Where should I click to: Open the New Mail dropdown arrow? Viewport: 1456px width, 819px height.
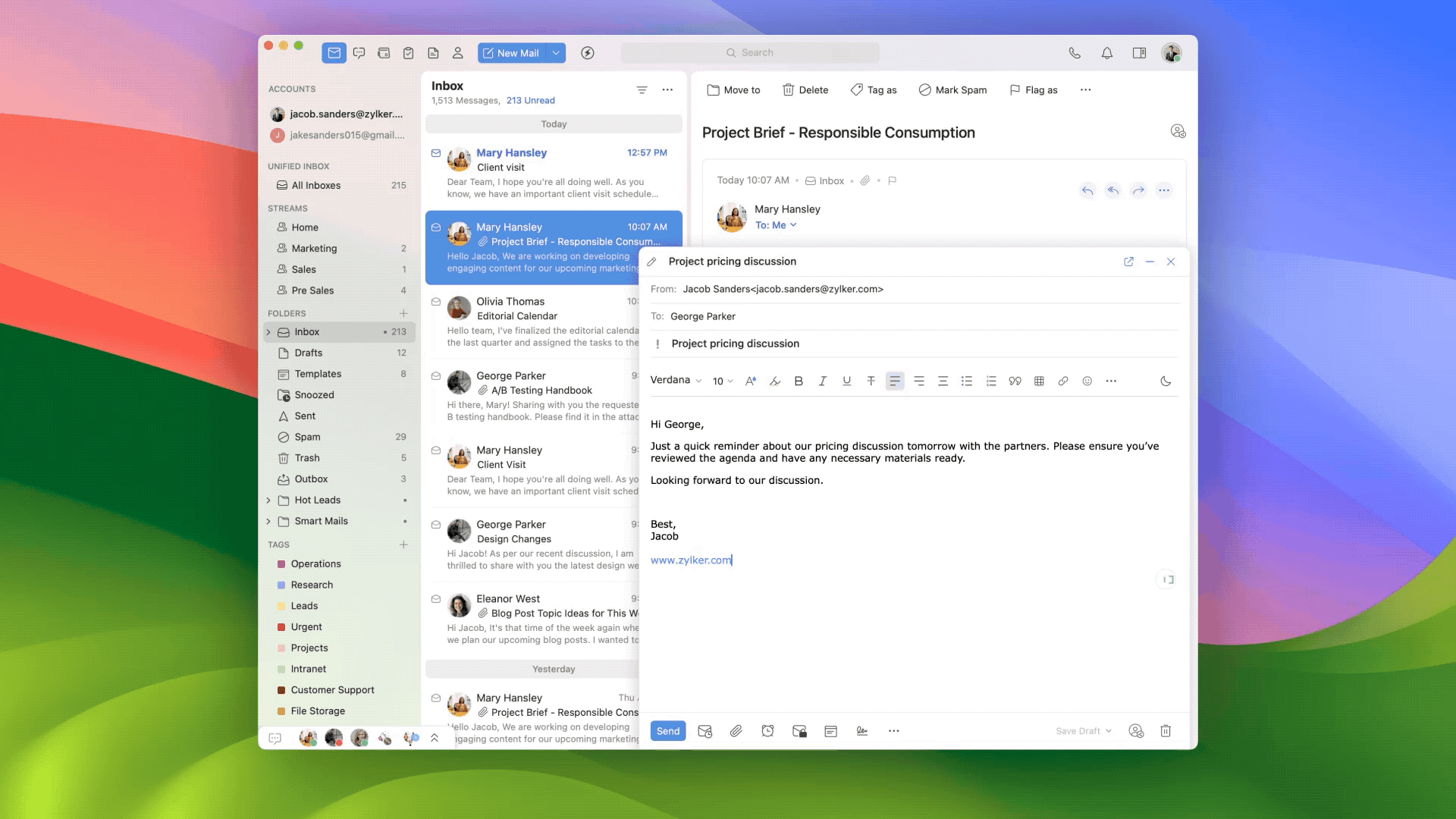pos(556,53)
